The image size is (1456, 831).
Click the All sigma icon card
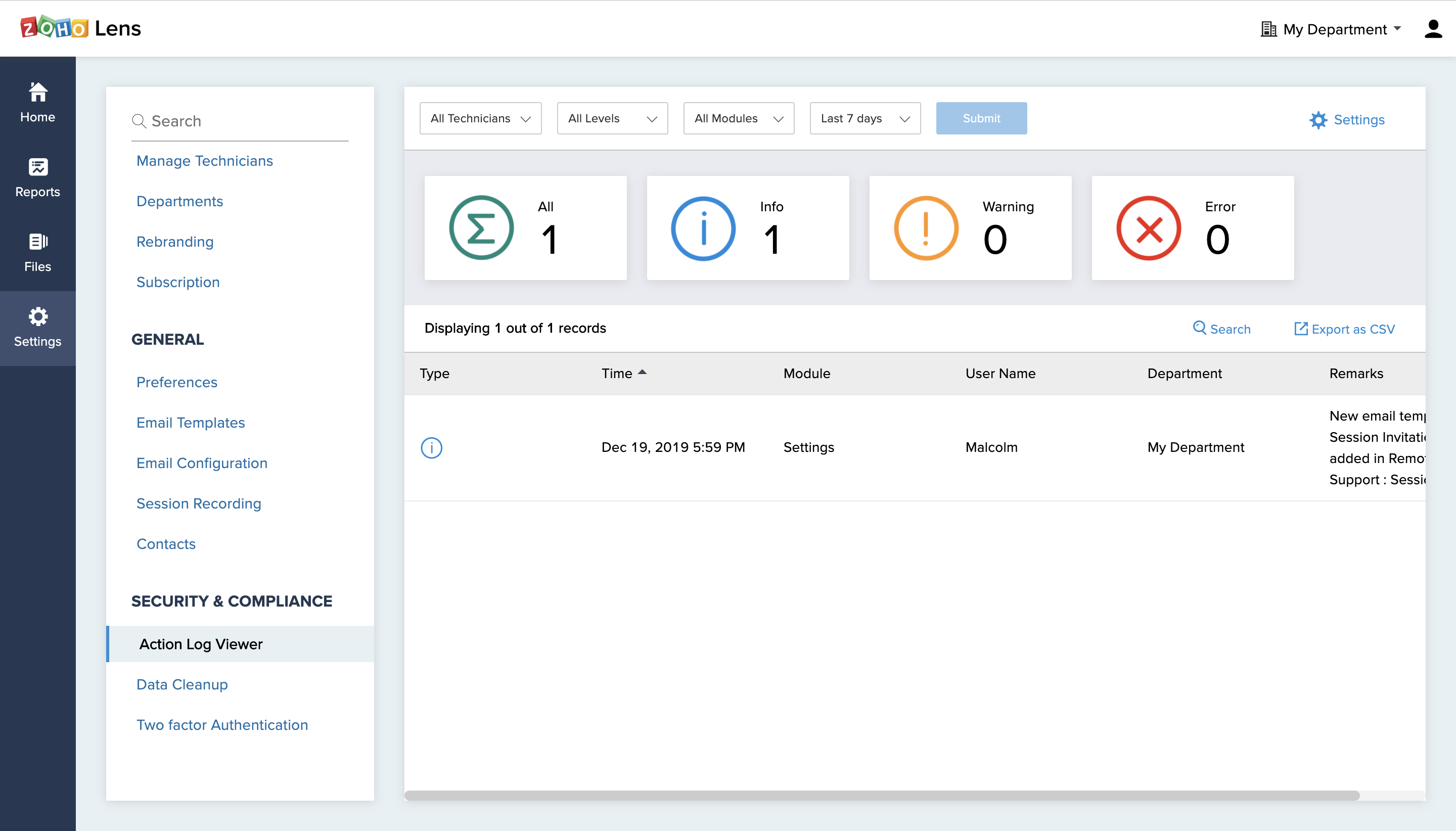tap(481, 228)
